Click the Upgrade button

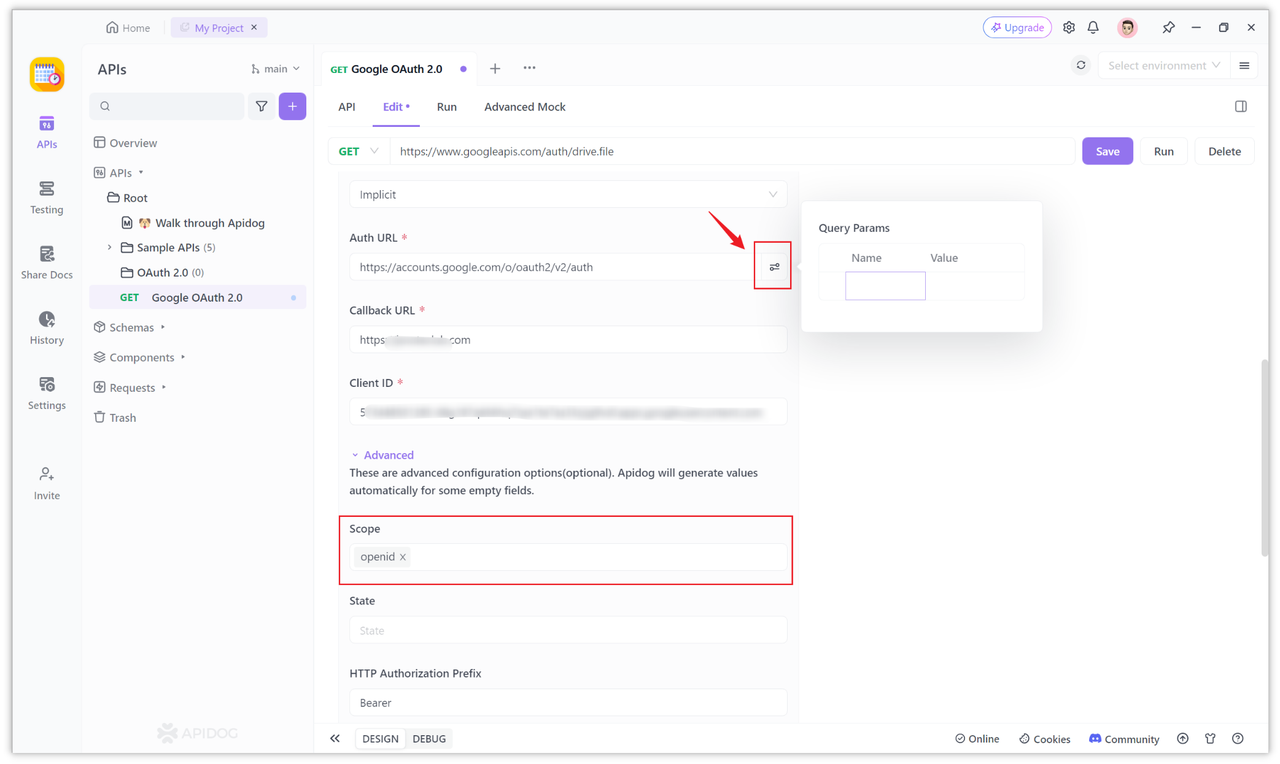[x=1017, y=28]
